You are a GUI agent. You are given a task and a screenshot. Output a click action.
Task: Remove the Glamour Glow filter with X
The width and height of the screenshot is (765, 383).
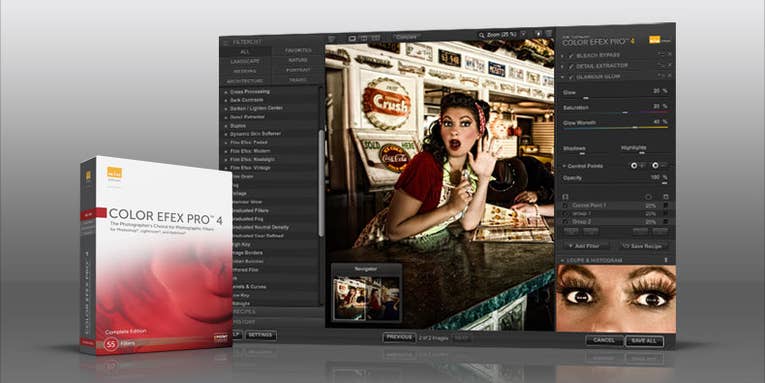point(669,75)
